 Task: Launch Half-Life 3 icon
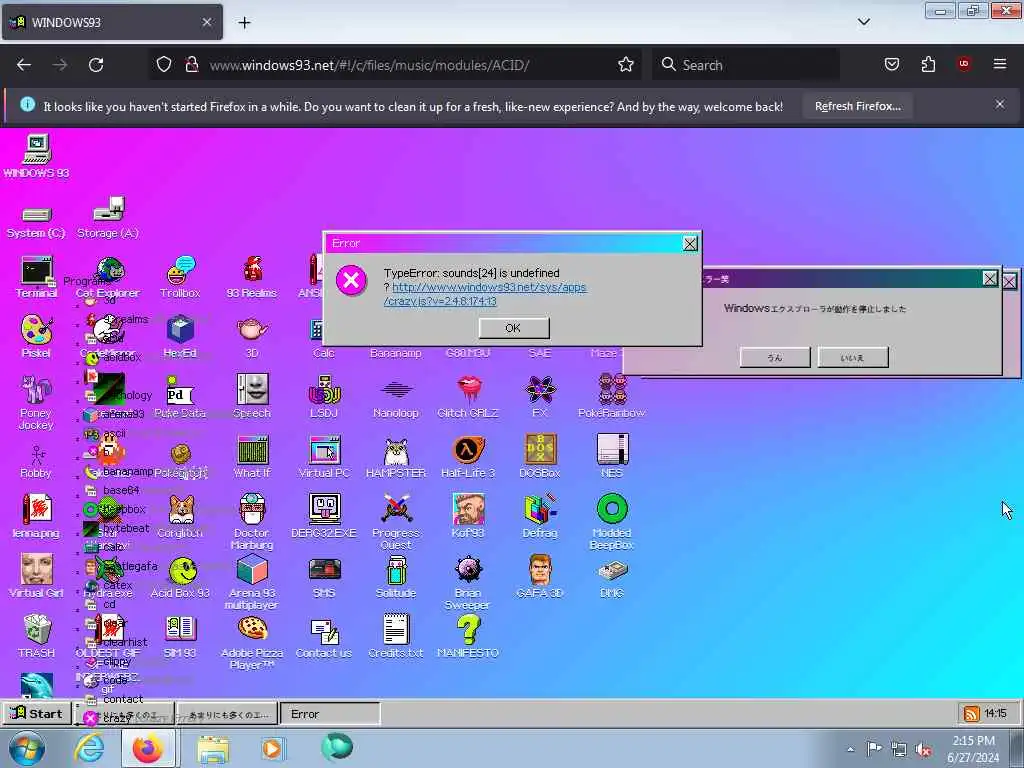point(468,450)
